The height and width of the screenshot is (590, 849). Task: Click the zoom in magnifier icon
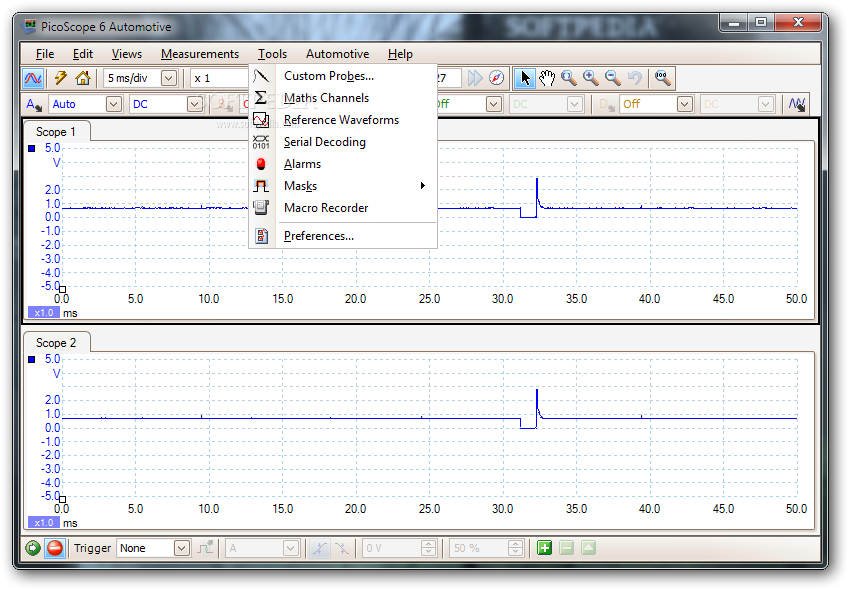tap(591, 78)
